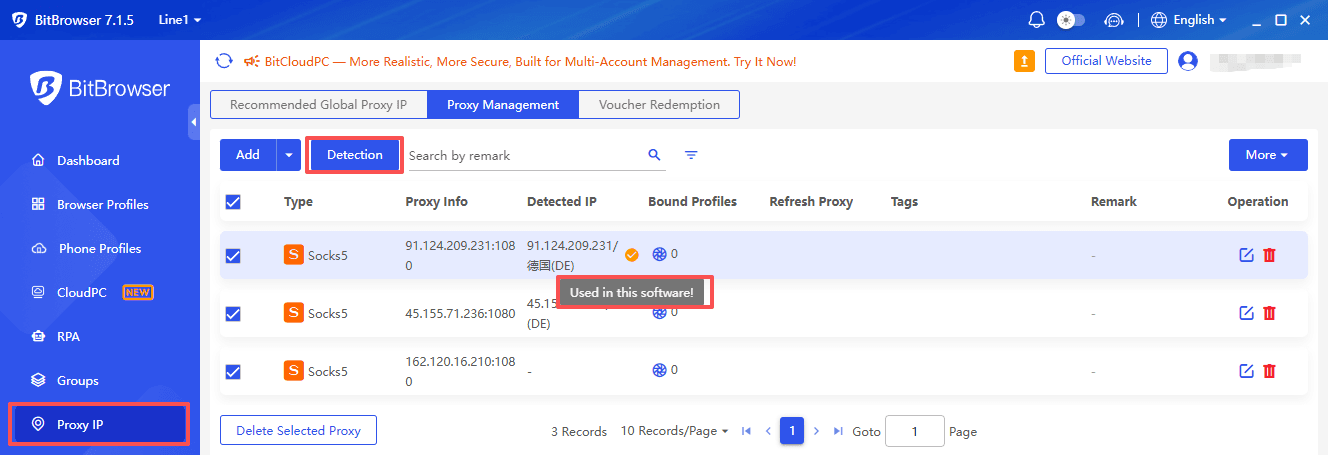Screen dimensions: 1328x455
Task: Select Proxy IP in the sidebar
Action: coord(99,424)
